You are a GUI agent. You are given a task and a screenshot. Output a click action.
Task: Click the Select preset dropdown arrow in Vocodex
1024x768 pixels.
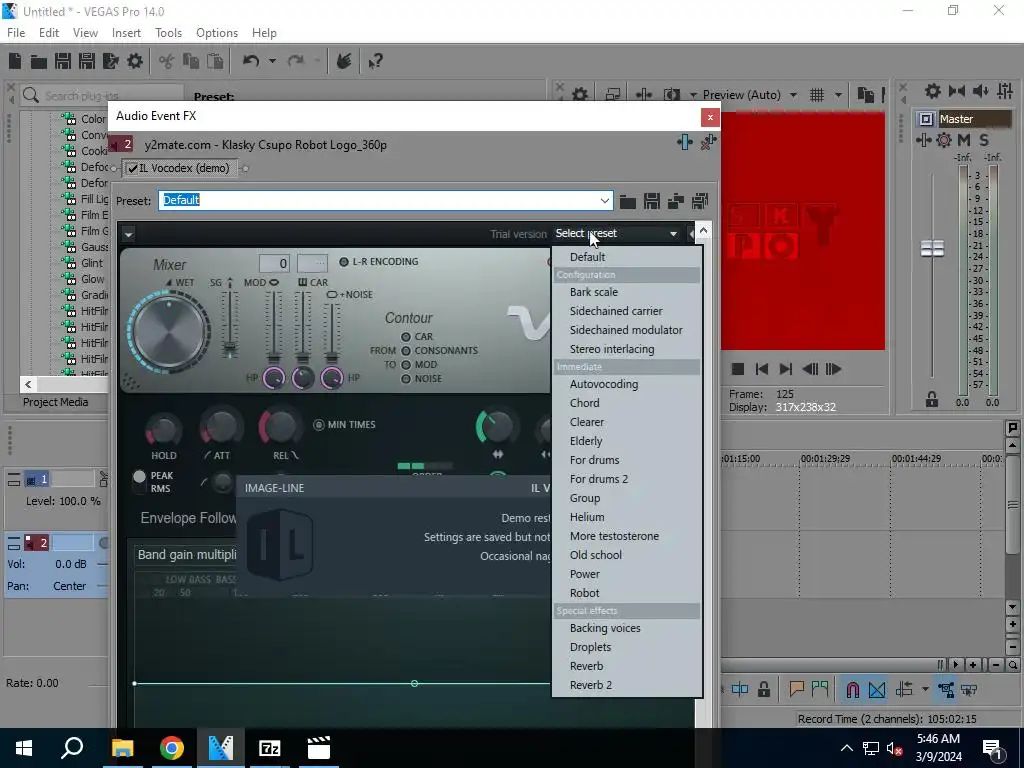(x=673, y=234)
